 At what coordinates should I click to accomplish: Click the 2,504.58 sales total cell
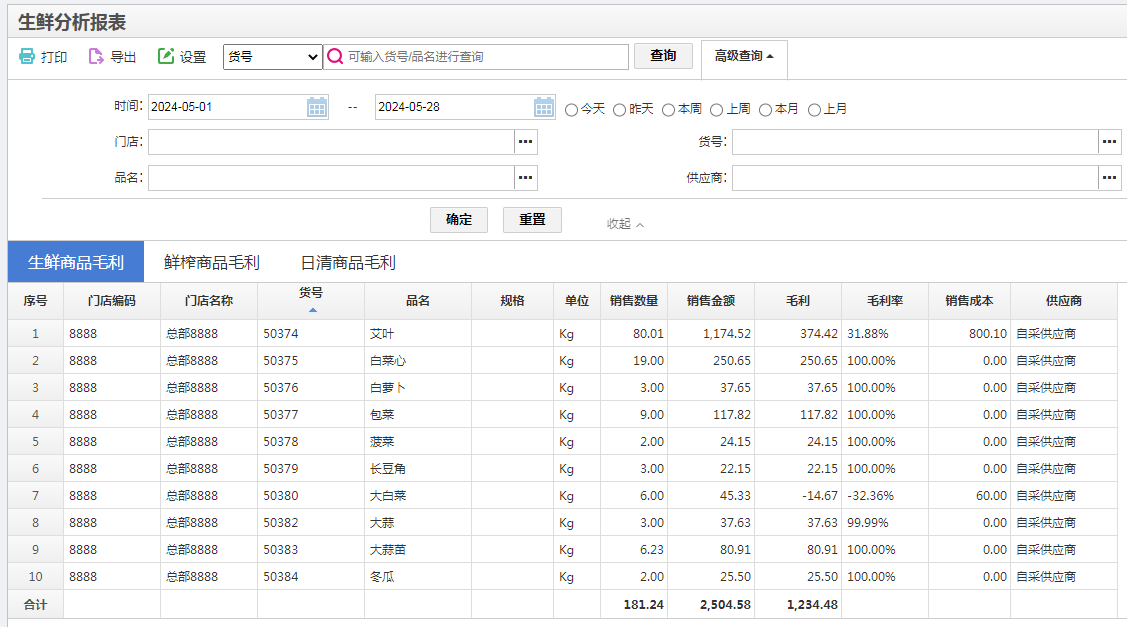(711, 605)
